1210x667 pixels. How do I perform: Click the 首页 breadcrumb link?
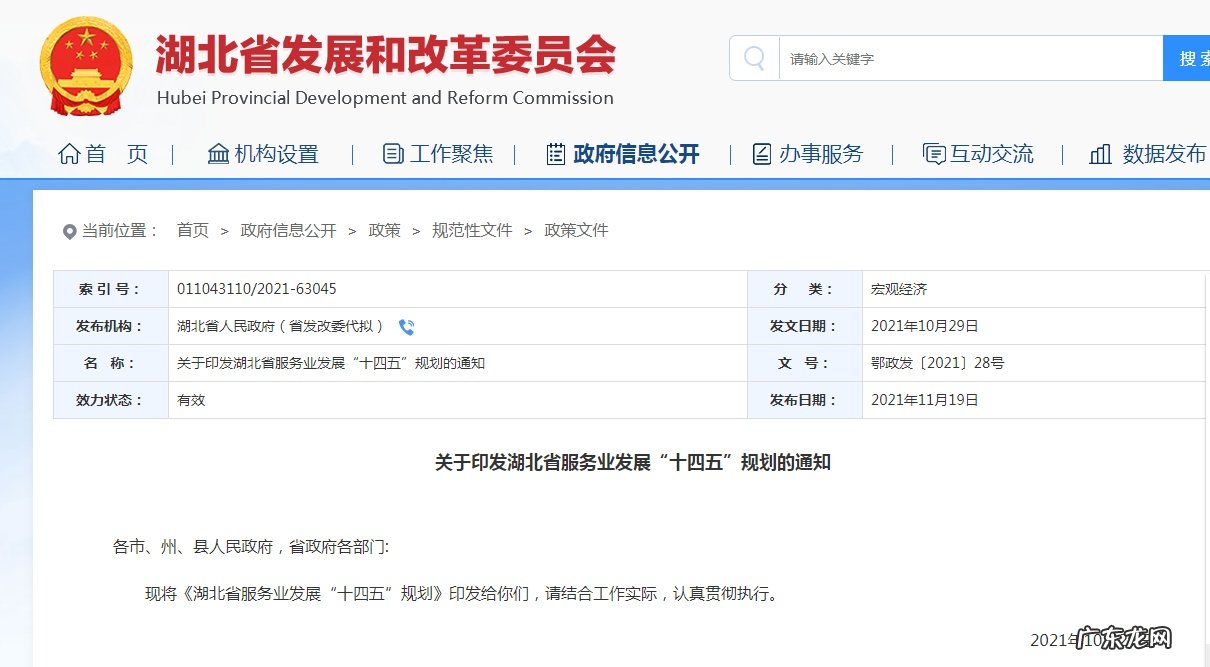[192, 230]
